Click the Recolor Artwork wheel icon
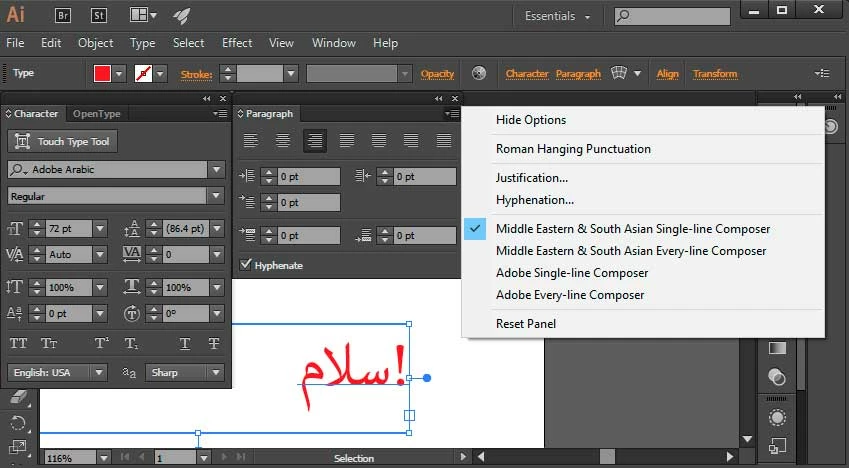The height and width of the screenshot is (468, 849). 479,73
